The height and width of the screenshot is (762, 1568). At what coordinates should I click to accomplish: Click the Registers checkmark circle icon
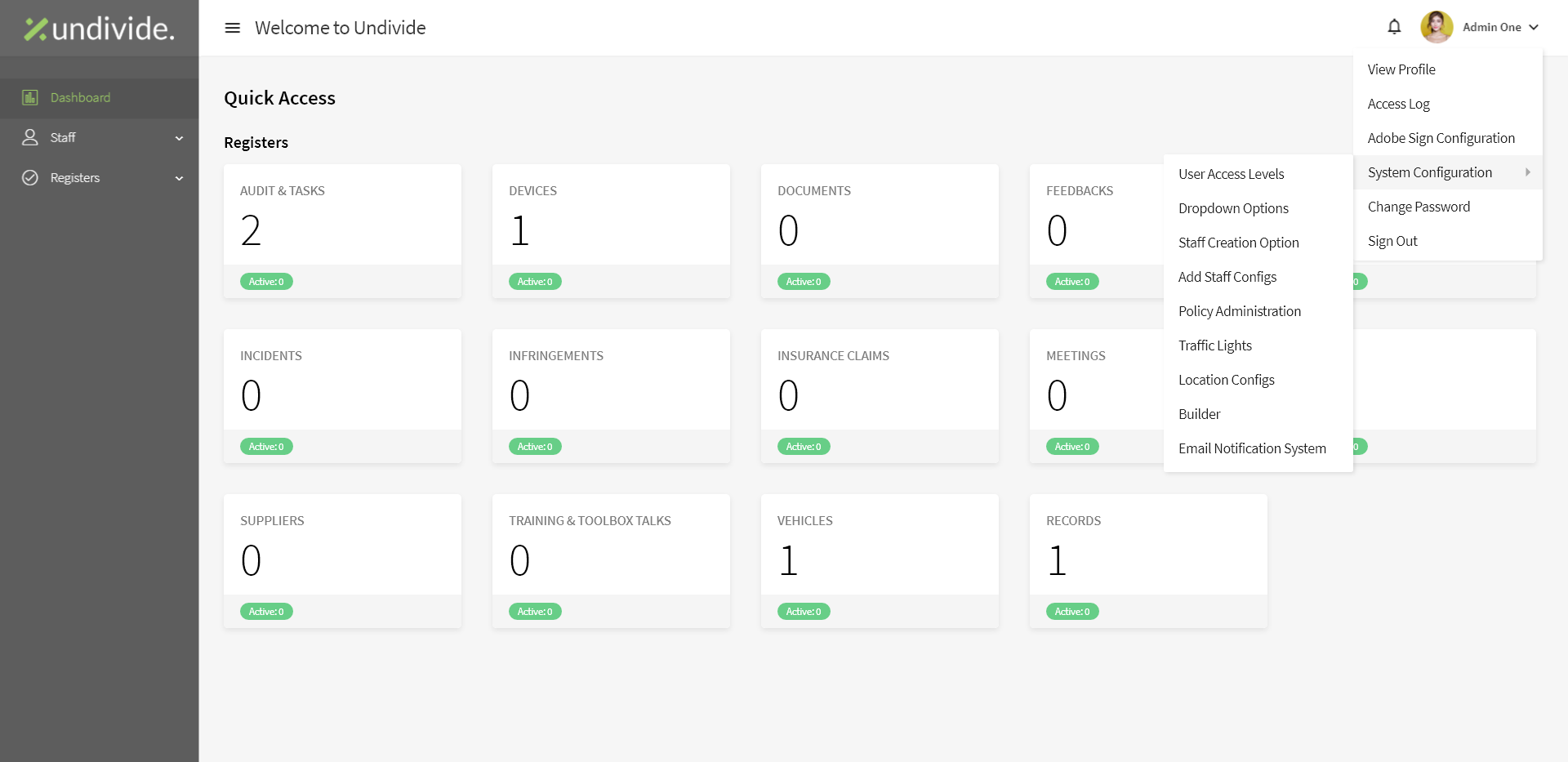[30, 178]
